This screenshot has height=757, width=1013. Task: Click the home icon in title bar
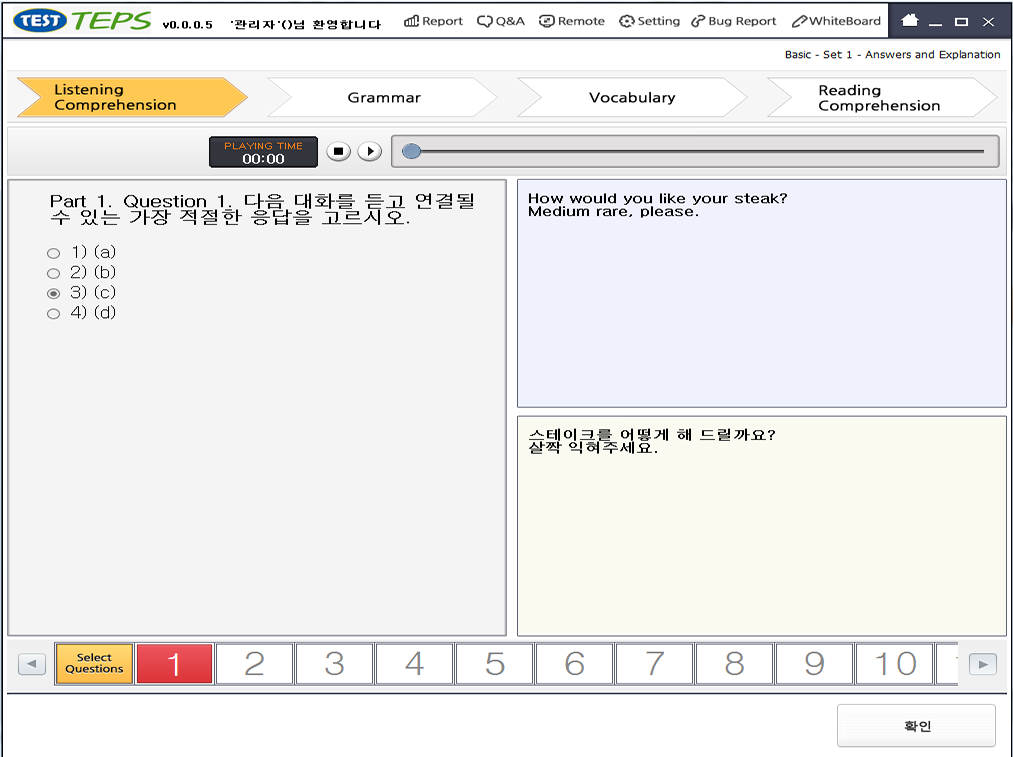coord(909,21)
